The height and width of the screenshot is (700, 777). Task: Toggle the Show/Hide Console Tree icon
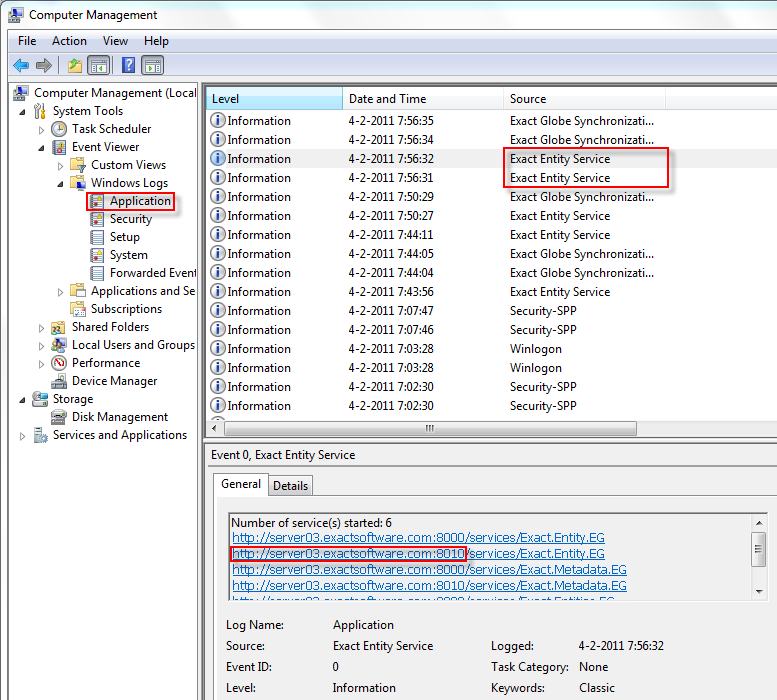(99, 65)
